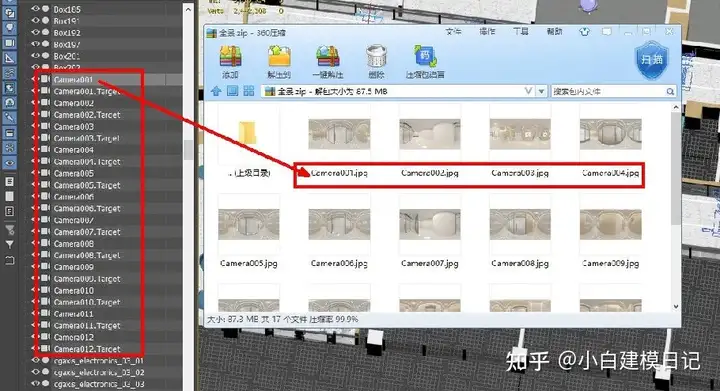Click the blue 扫描 shield button
The image size is (720, 391).
tap(652, 60)
